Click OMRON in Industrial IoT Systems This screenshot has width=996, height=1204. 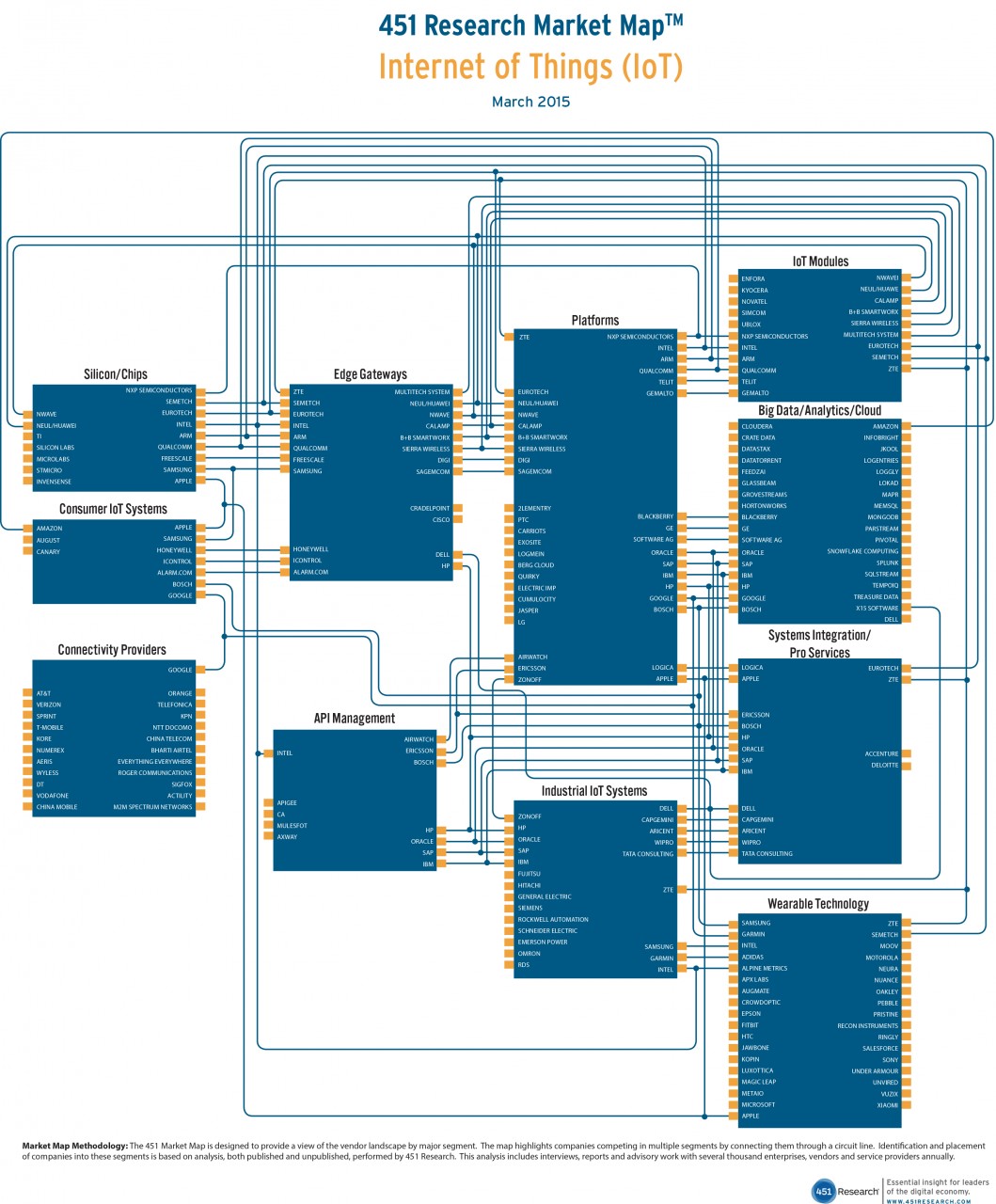click(x=529, y=953)
